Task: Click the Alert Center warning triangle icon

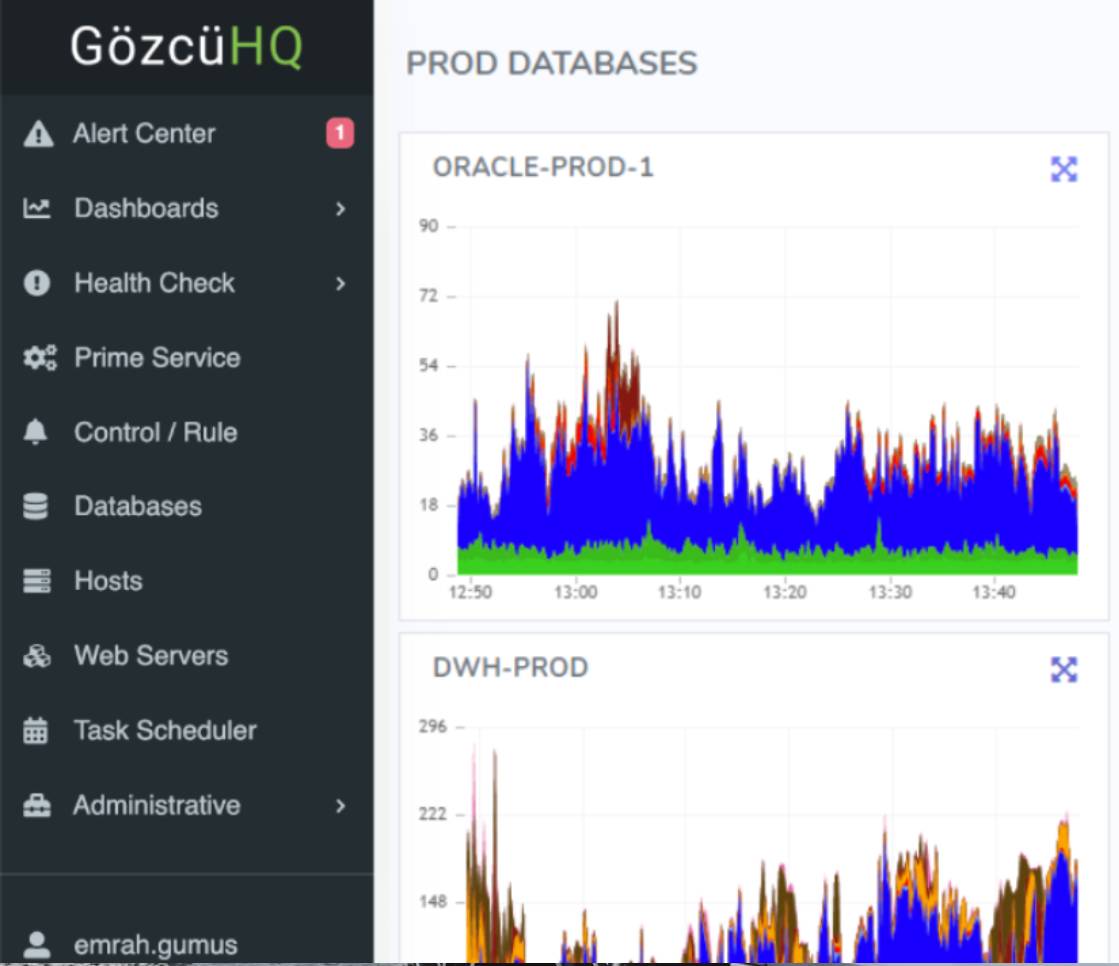Action: [x=38, y=133]
